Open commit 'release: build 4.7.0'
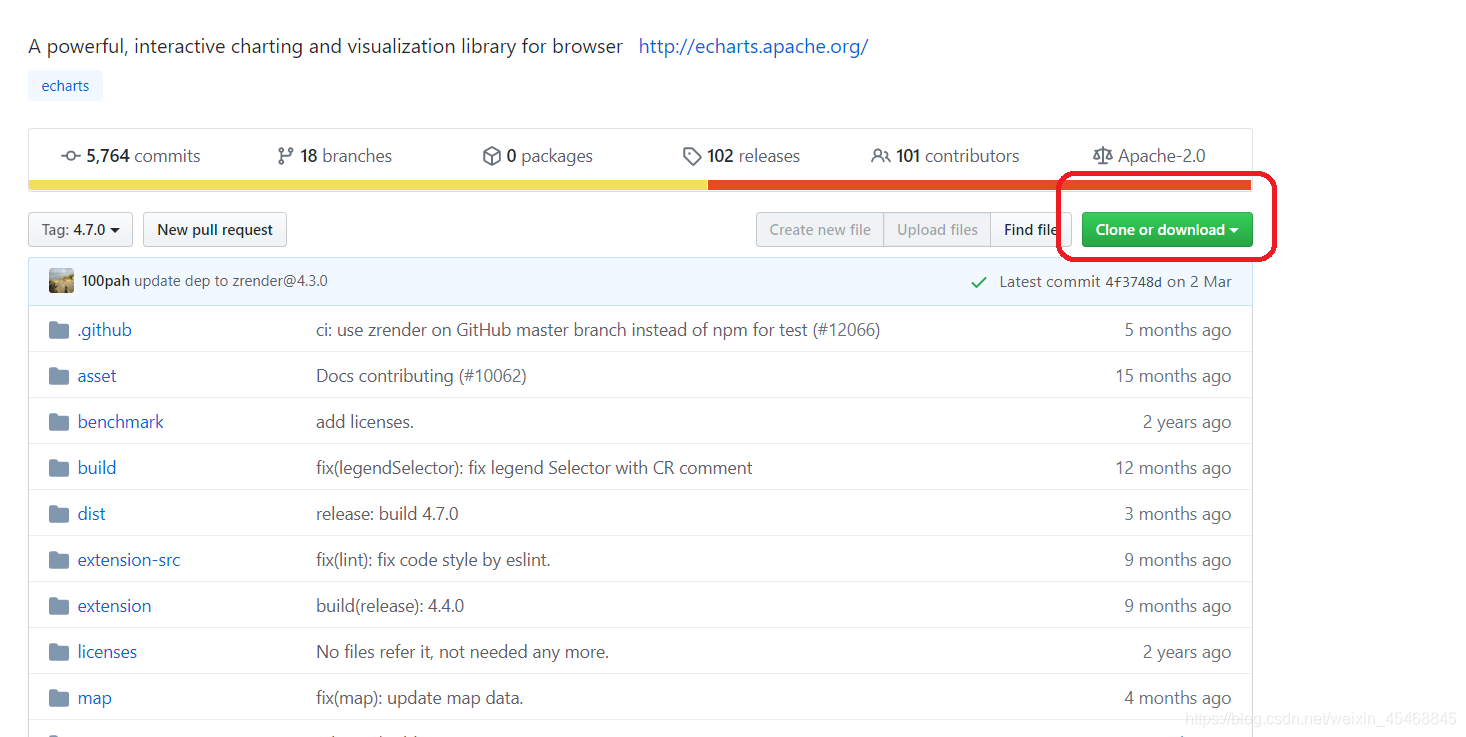 pos(387,514)
